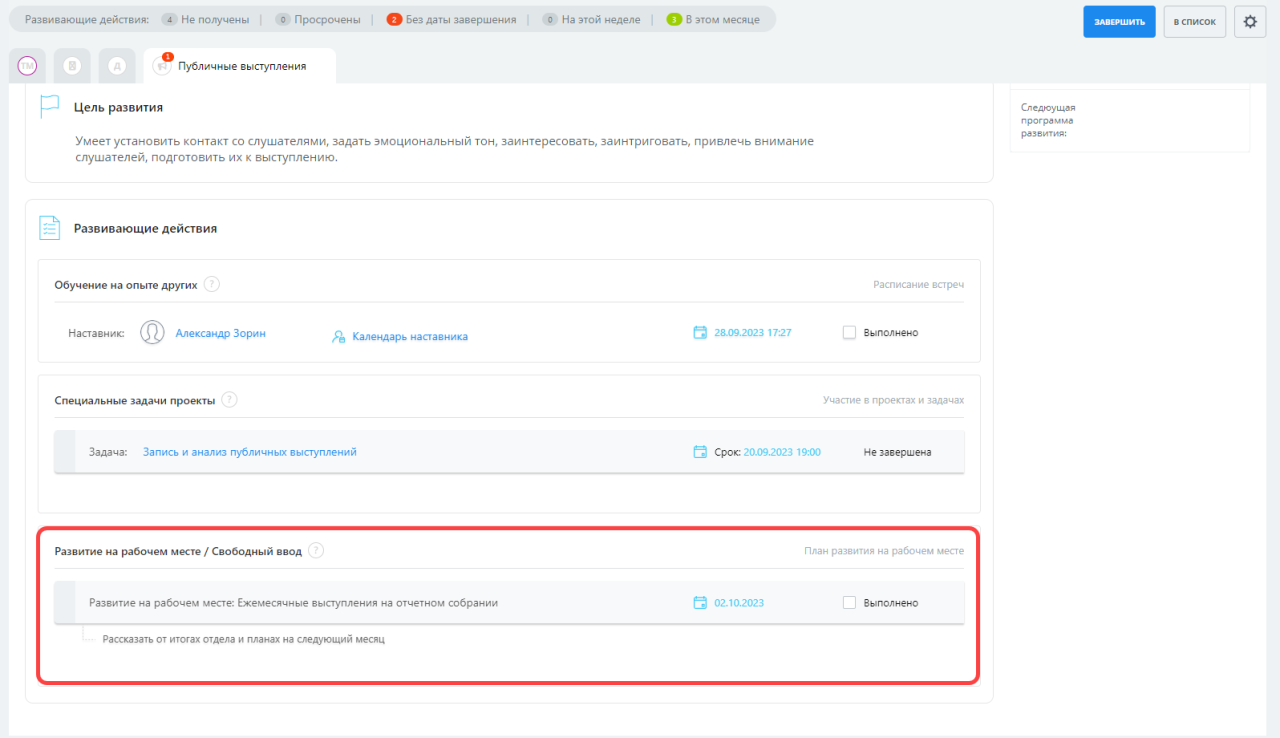
Task: Filter by Просрочены counter
Action: (x=317, y=19)
